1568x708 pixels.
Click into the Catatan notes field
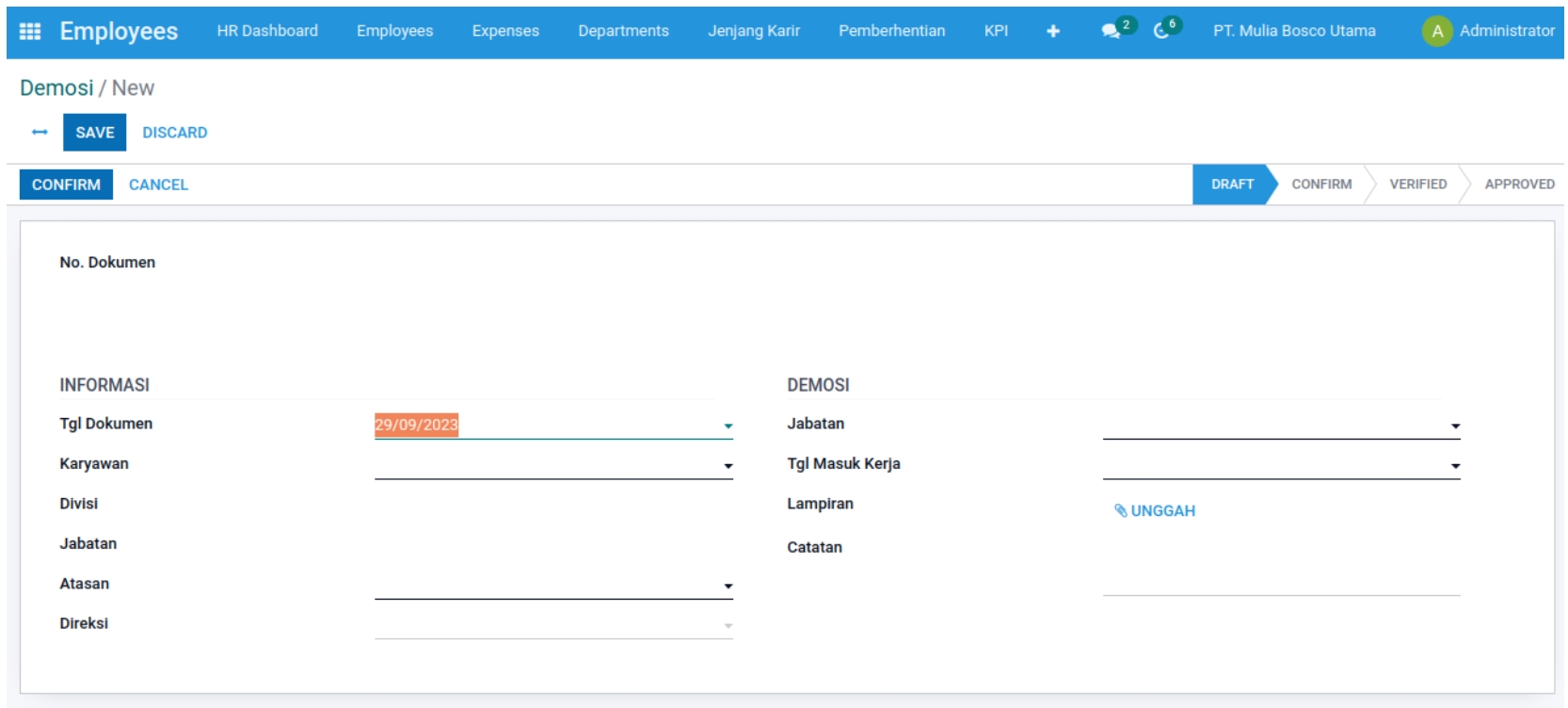click(1280, 570)
